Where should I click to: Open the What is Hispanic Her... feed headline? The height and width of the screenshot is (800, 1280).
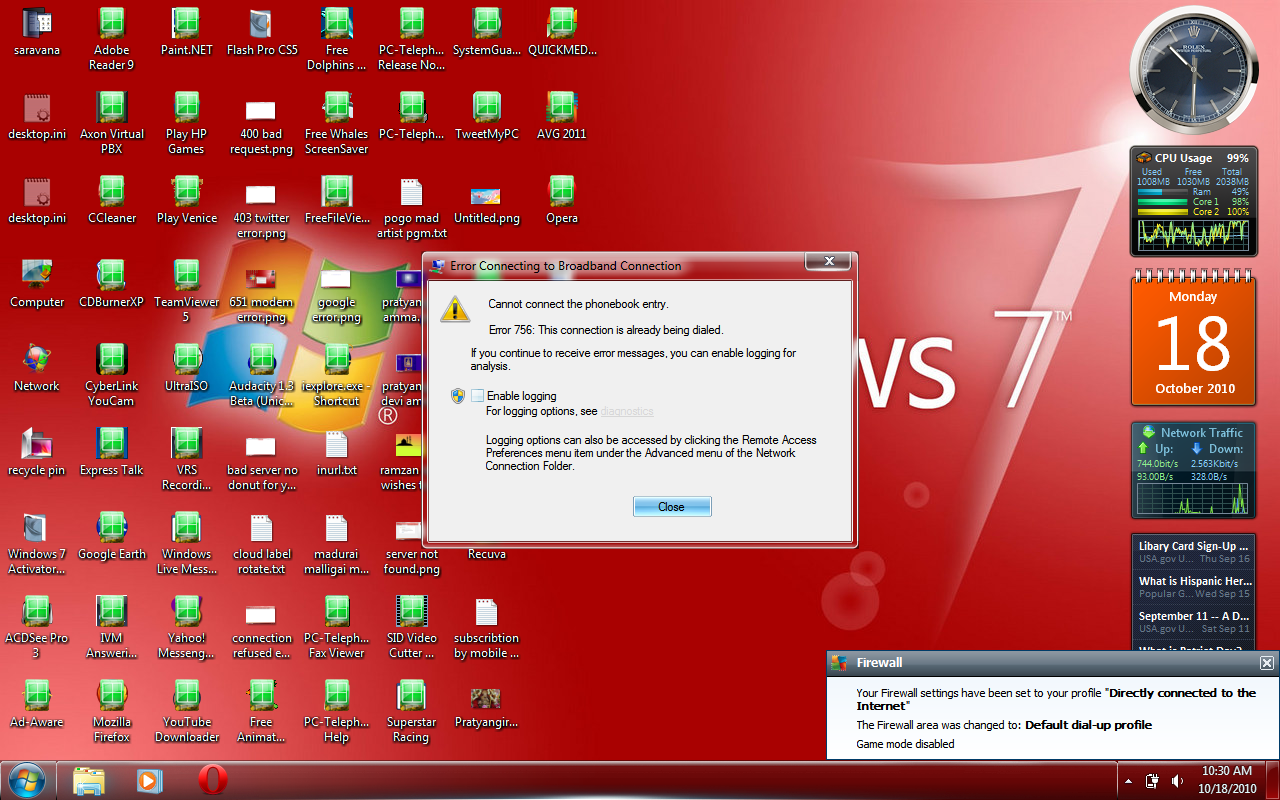pyautogui.click(x=1194, y=581)
